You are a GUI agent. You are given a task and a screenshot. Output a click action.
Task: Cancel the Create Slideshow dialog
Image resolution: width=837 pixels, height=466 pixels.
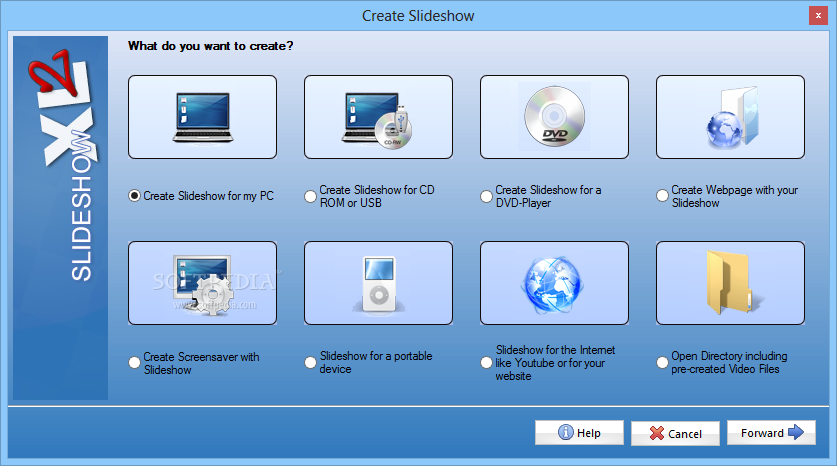675,433
